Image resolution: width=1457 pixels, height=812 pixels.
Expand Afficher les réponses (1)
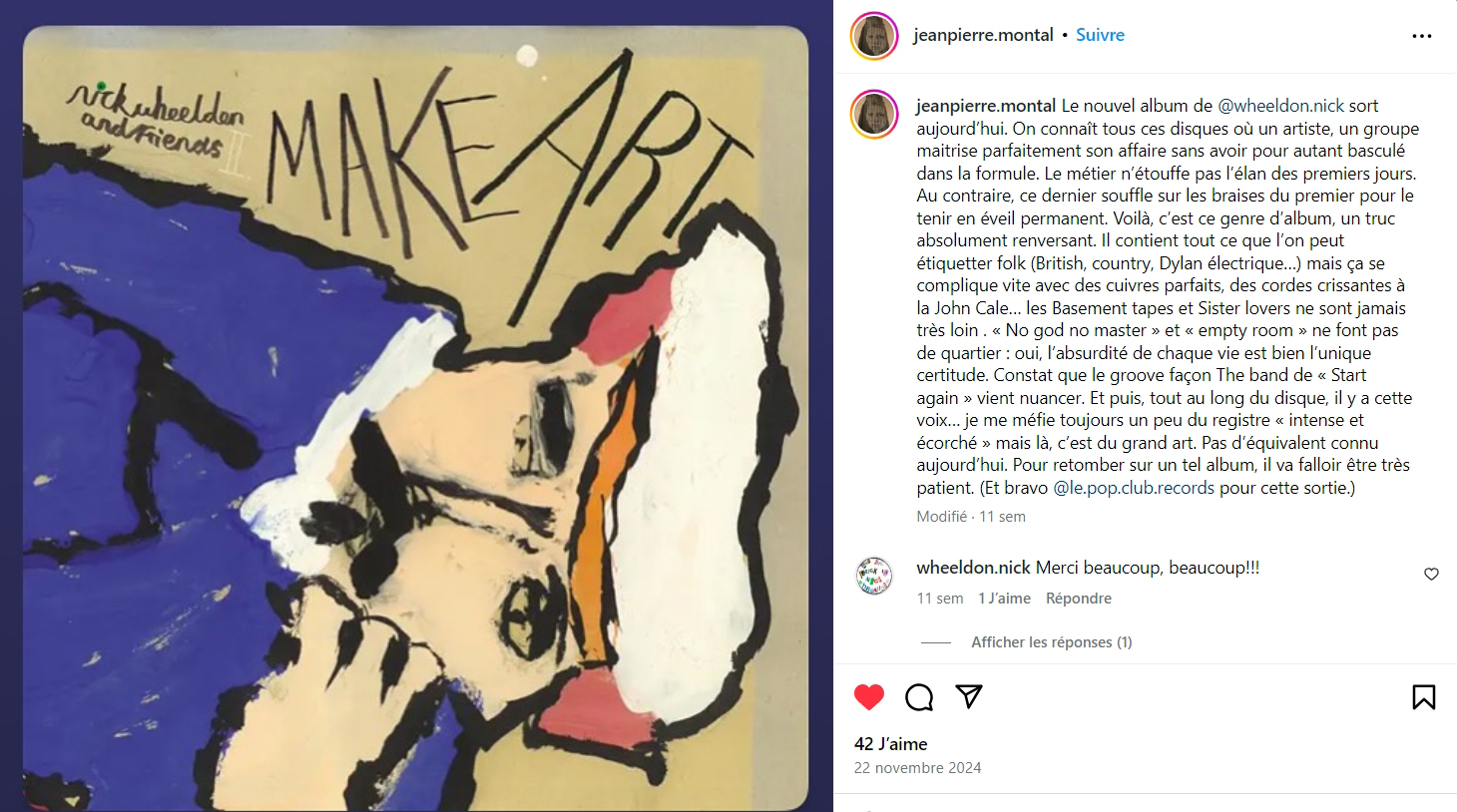tap(1051, 642)
